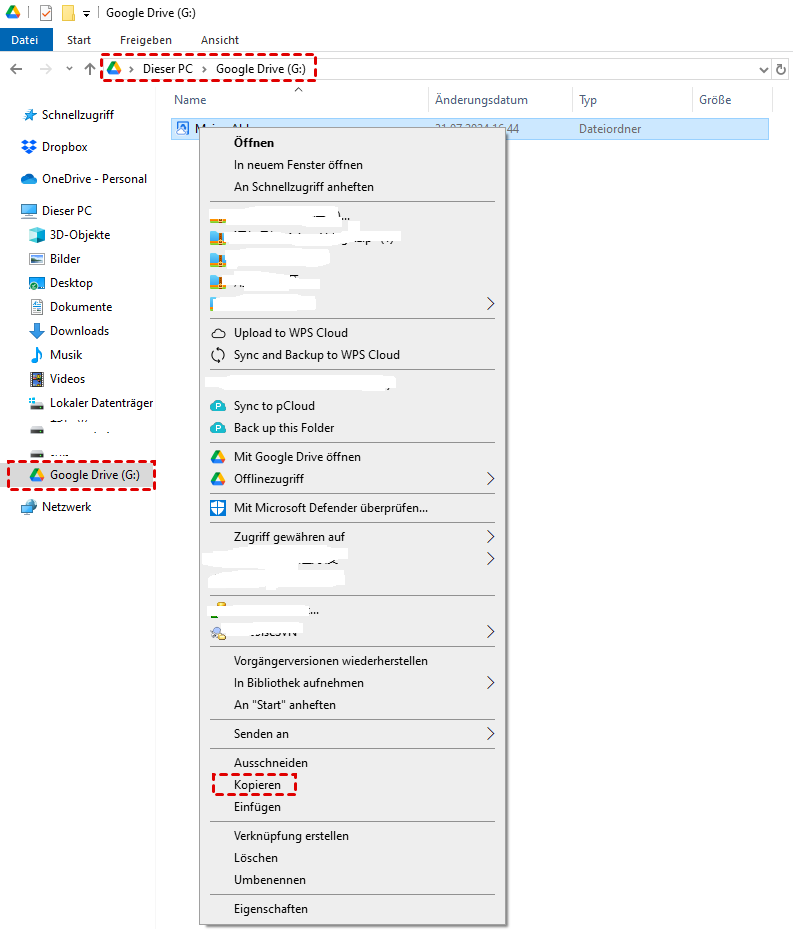Viewport: 793px width, 930px height.
Task: Choose An "Start" anheften
Action: pyautogui.click(x=285, y=705)
